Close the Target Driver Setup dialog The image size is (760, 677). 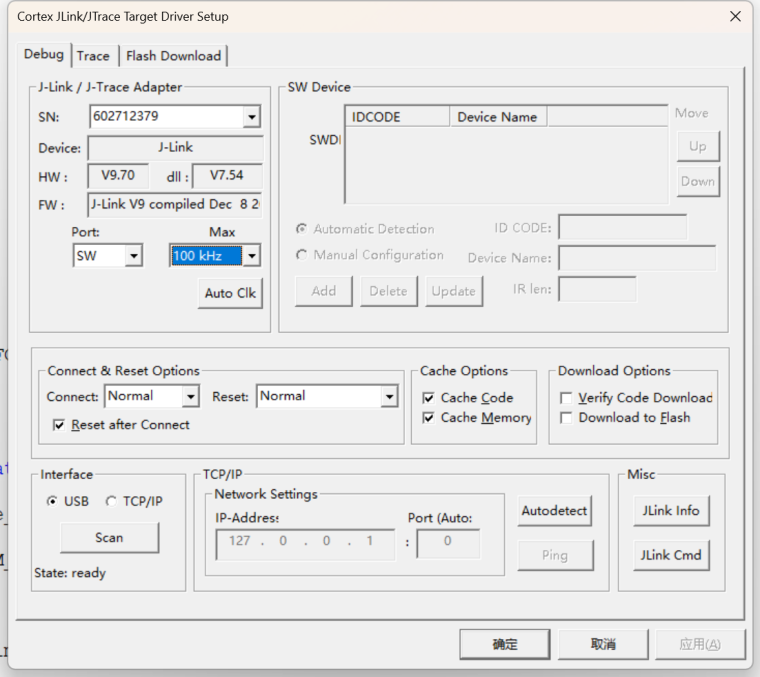pyautogui.click(x=735, y=16)
